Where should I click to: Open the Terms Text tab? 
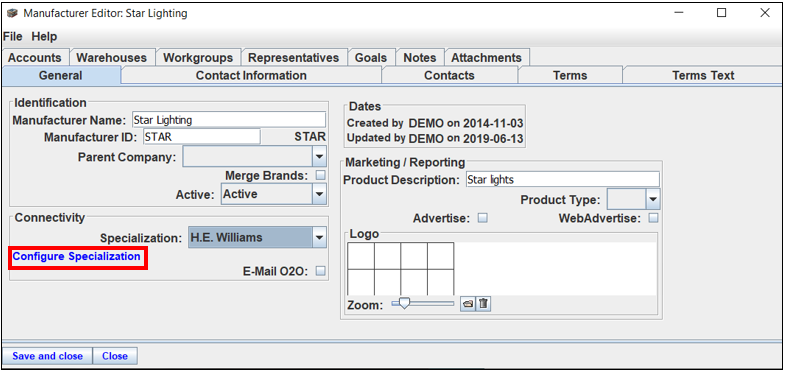pyautogui.click(x=703, y=75)
